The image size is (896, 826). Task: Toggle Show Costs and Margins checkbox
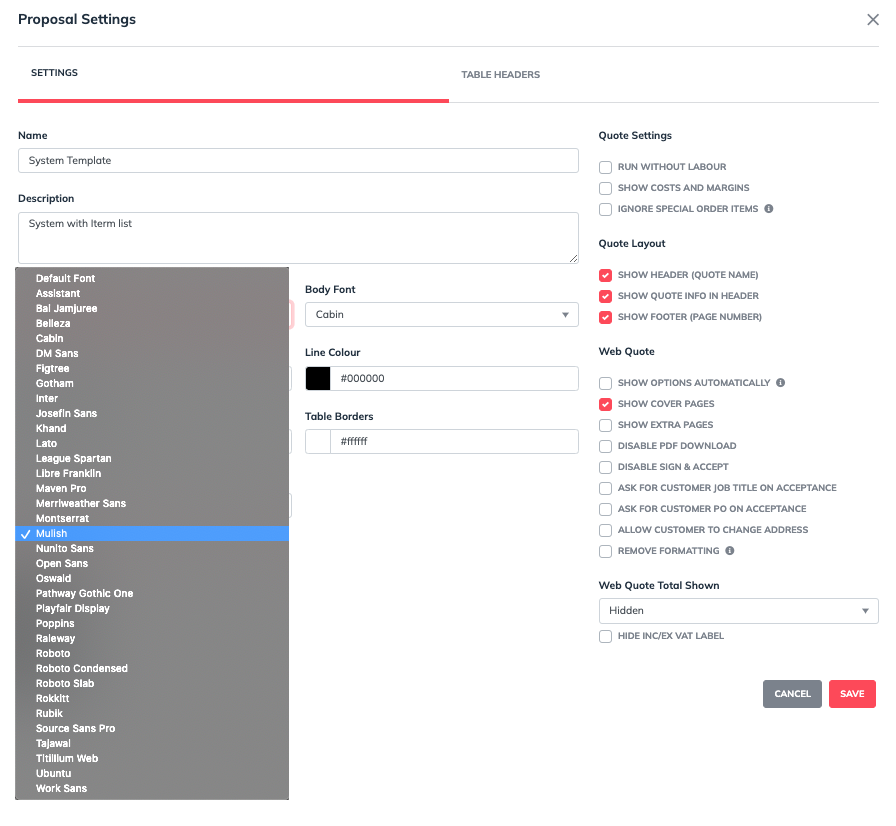[x=605, y=188]
